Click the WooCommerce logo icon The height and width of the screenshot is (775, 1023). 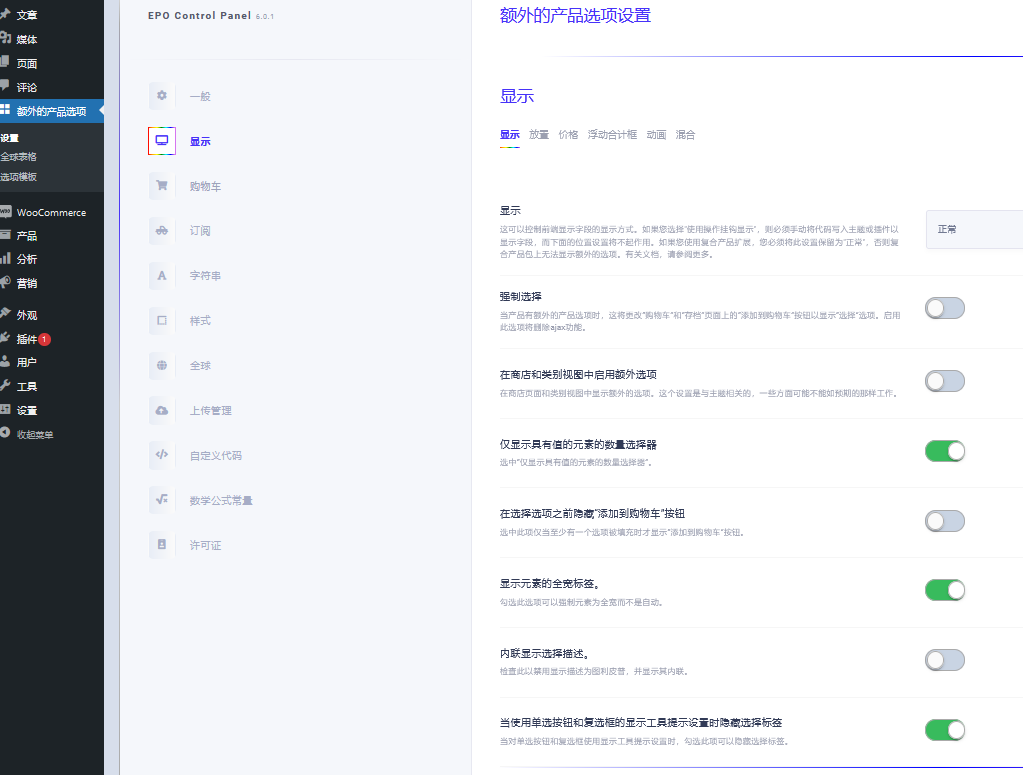(x=5, y=211)
